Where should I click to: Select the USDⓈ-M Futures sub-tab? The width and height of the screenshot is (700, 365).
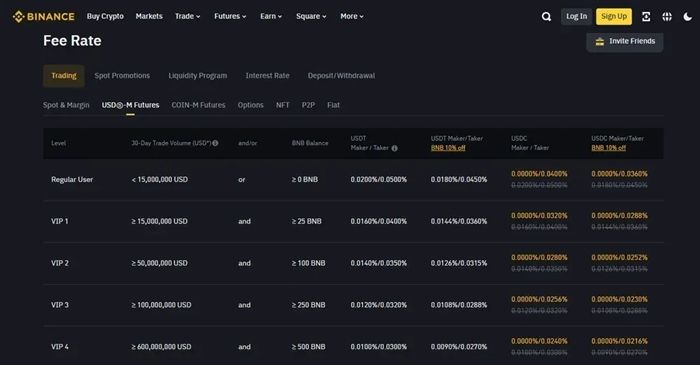click(x=130, y=105)
